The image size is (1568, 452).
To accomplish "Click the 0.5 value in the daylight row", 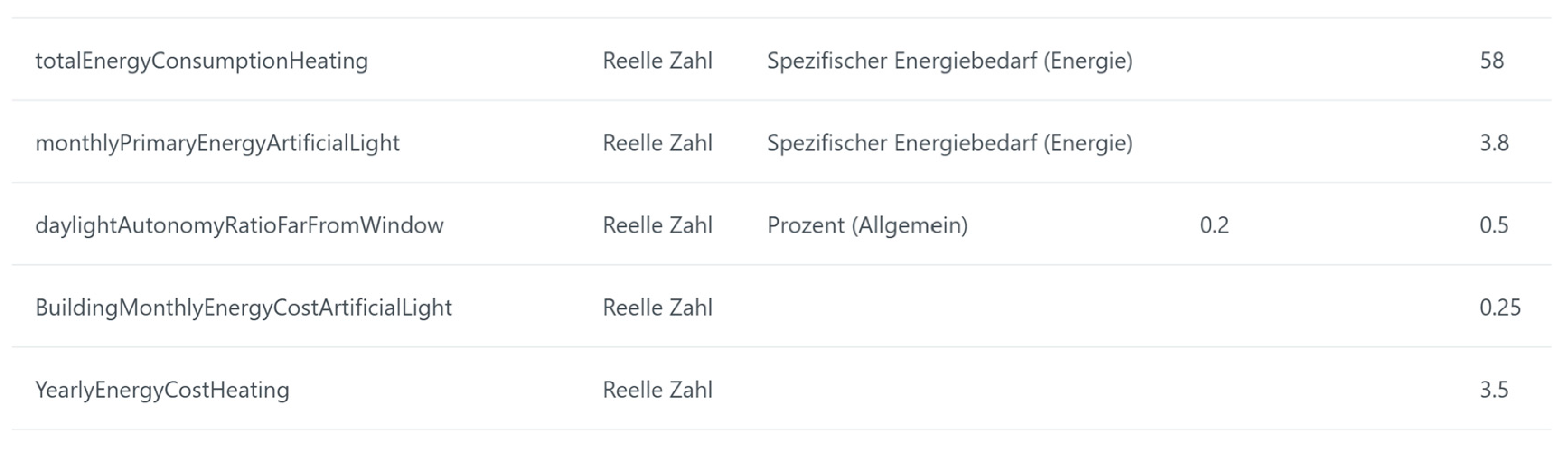I will 1494,225.
